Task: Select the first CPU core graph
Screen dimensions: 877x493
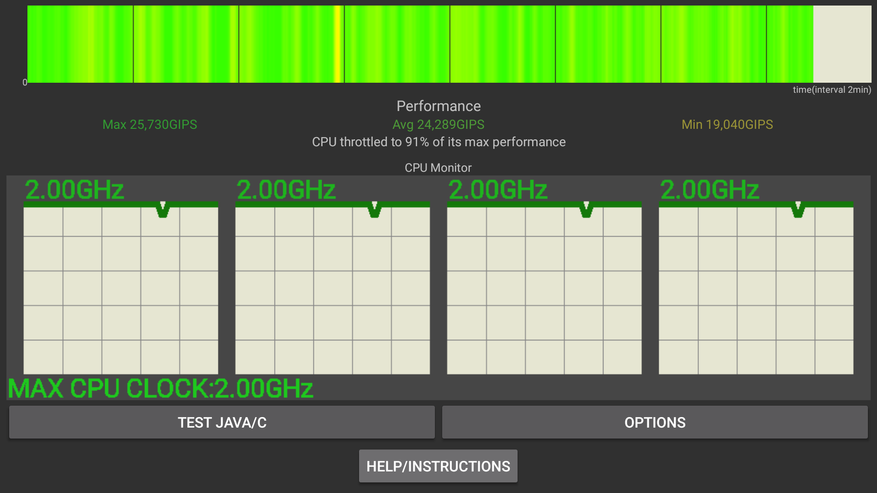Action: [121, 288]
